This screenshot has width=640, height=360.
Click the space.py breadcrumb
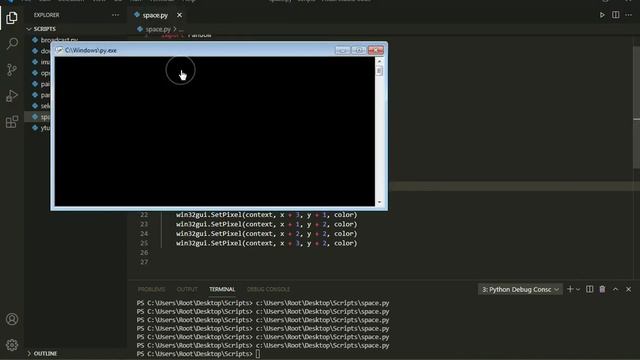(158, 29)
